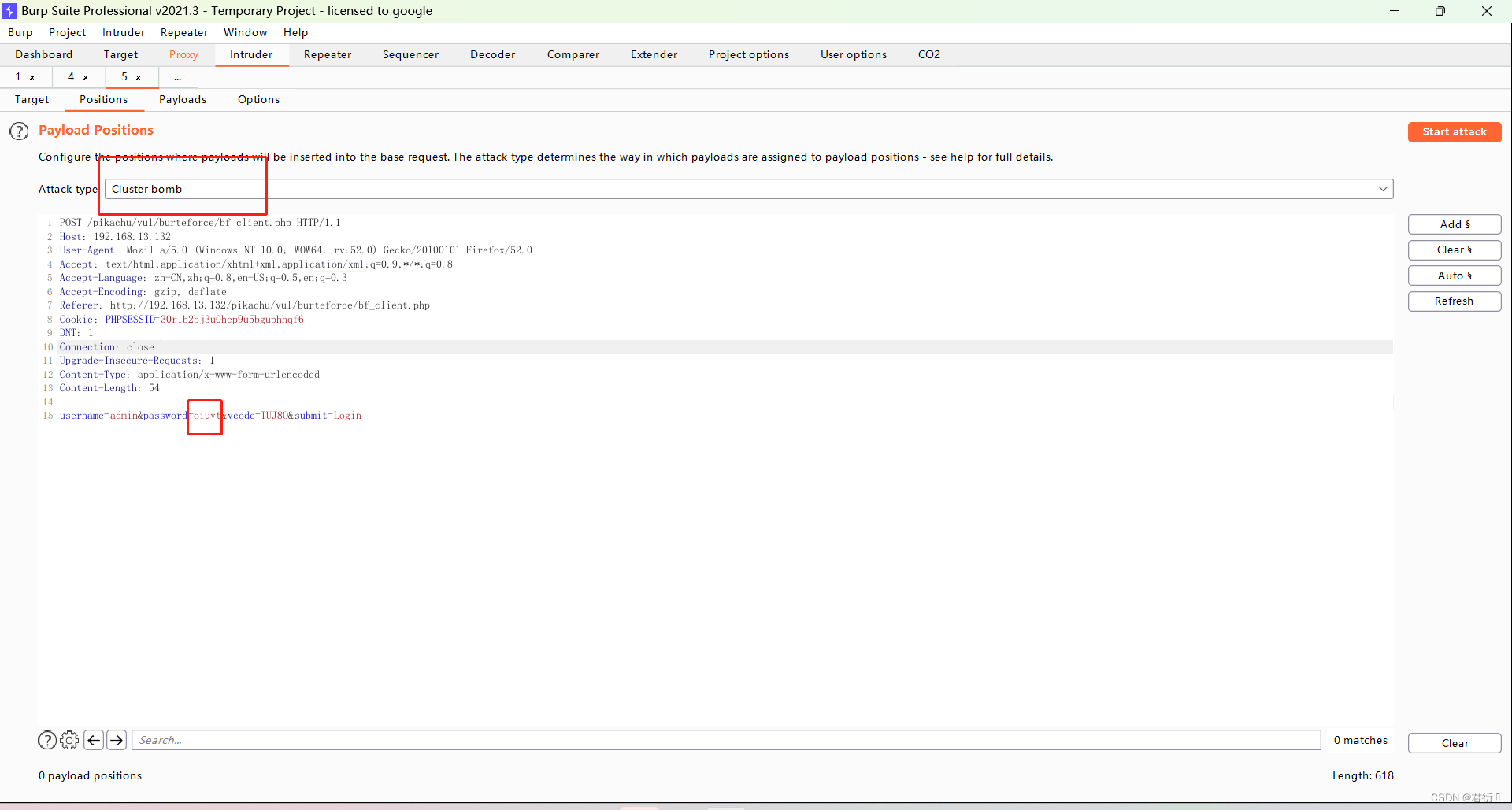
Task: Click the Accept-Language header line
Action: [x=203, y=278]
